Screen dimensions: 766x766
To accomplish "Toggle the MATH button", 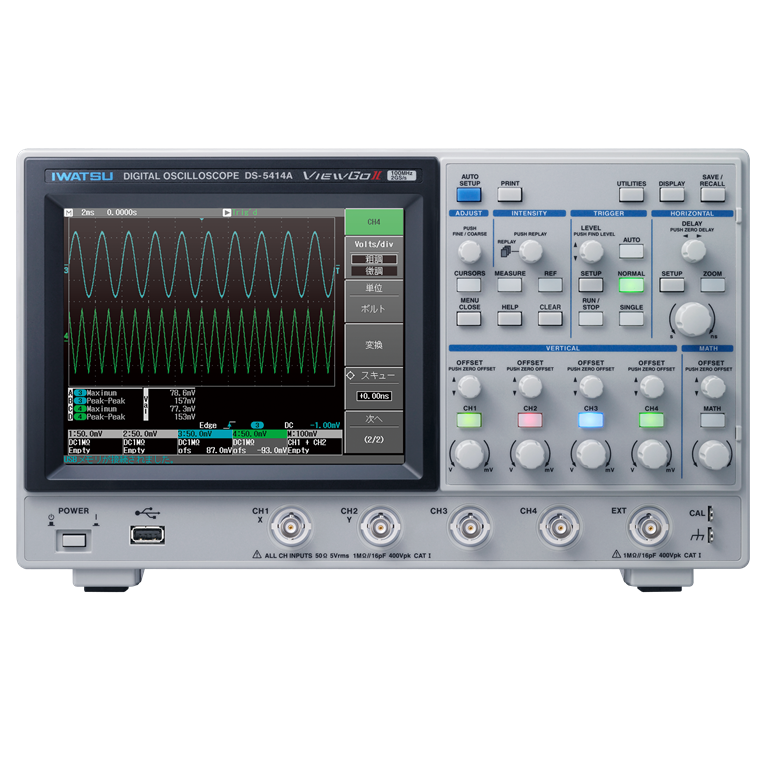I will click(712, 420).
